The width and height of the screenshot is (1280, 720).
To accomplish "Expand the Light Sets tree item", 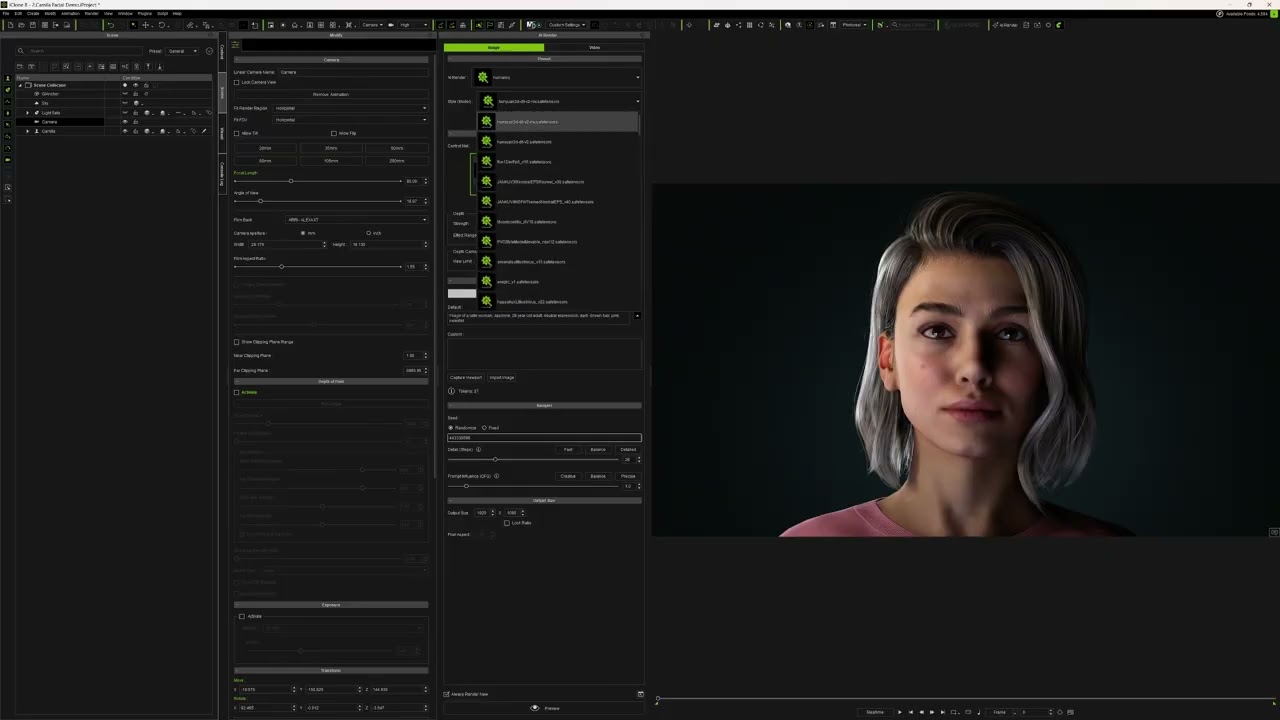I will (28, 113).
